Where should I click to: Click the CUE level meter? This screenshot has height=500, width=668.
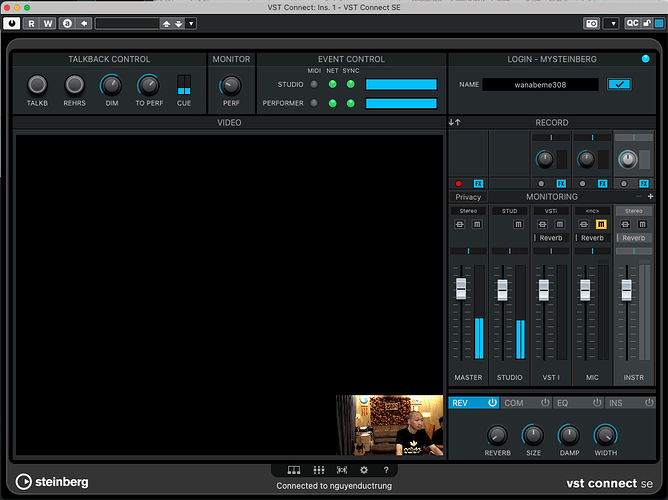184,85
